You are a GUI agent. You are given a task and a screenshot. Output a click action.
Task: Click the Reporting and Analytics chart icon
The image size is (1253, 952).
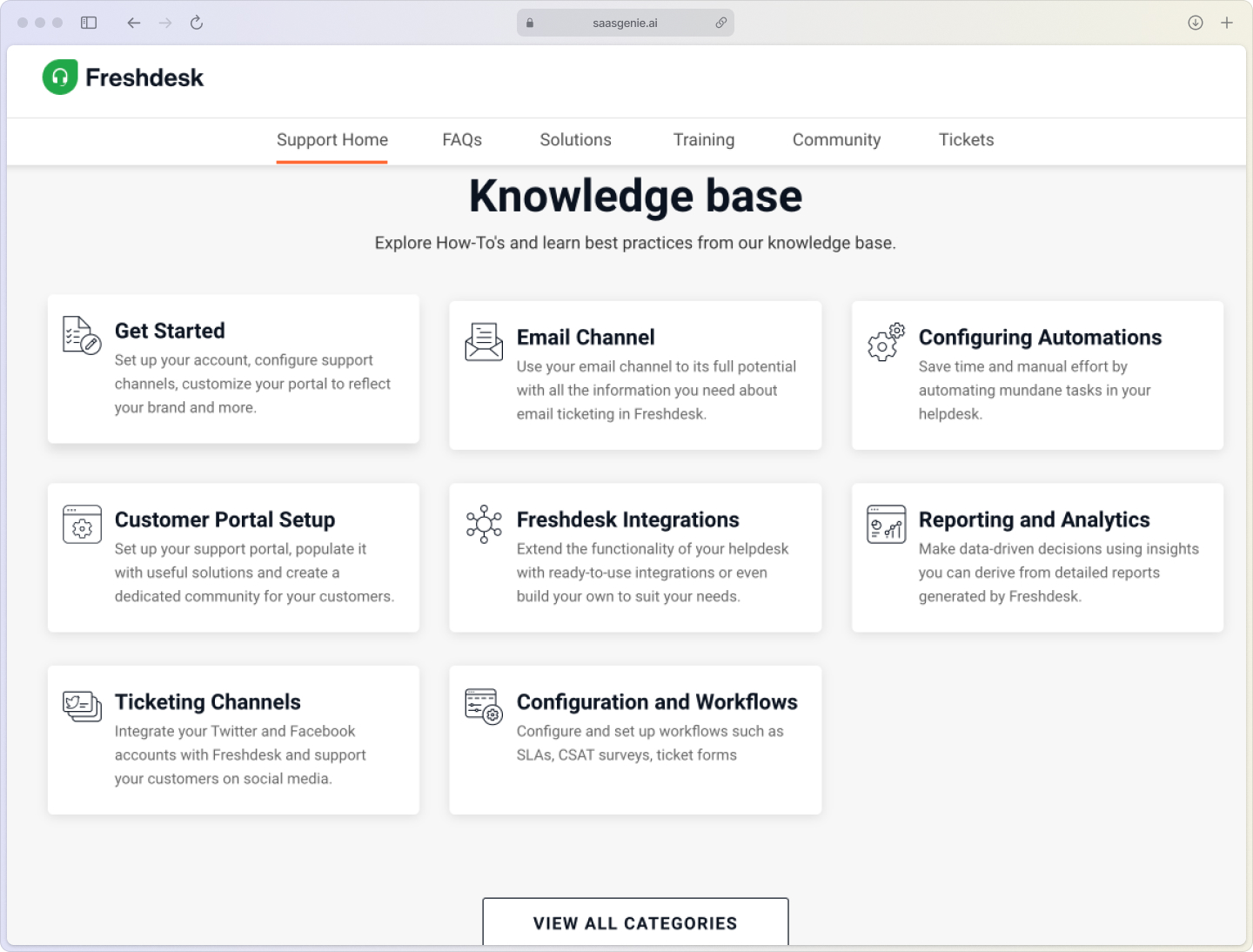(x=886, y=525)
